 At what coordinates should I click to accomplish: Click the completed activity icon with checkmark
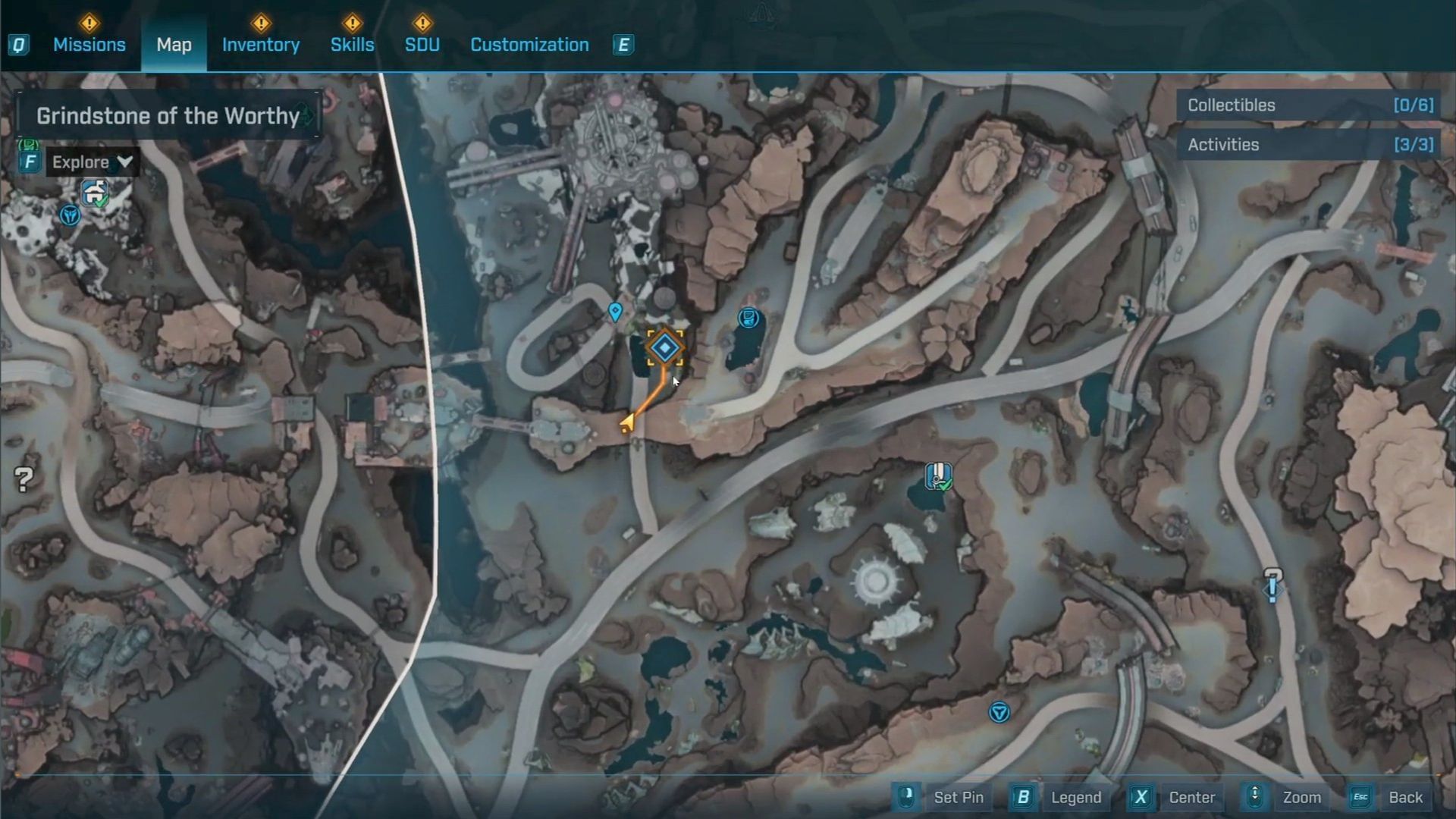point(938,476)
